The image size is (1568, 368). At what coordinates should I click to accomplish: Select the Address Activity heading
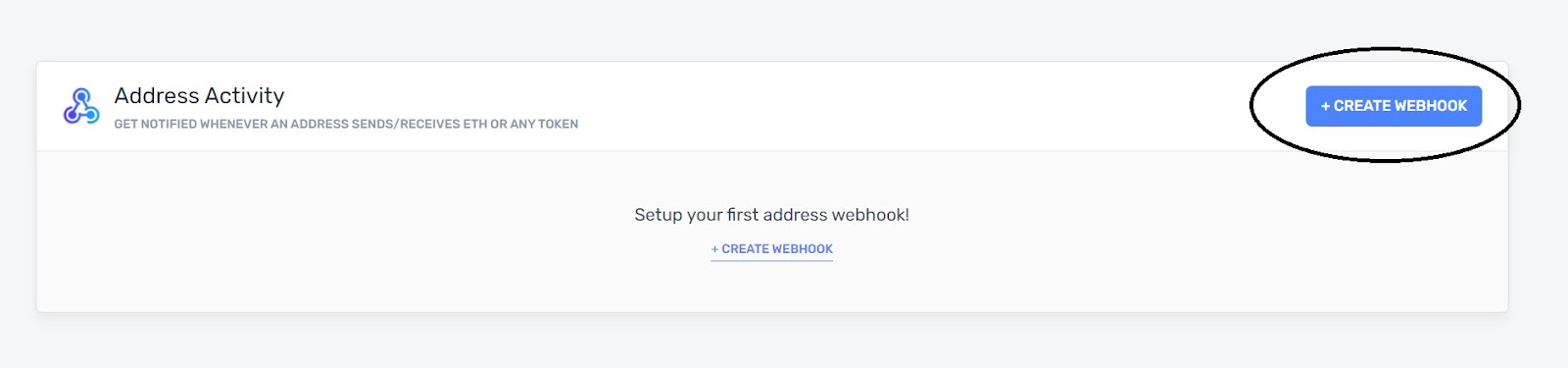(199, 95)
